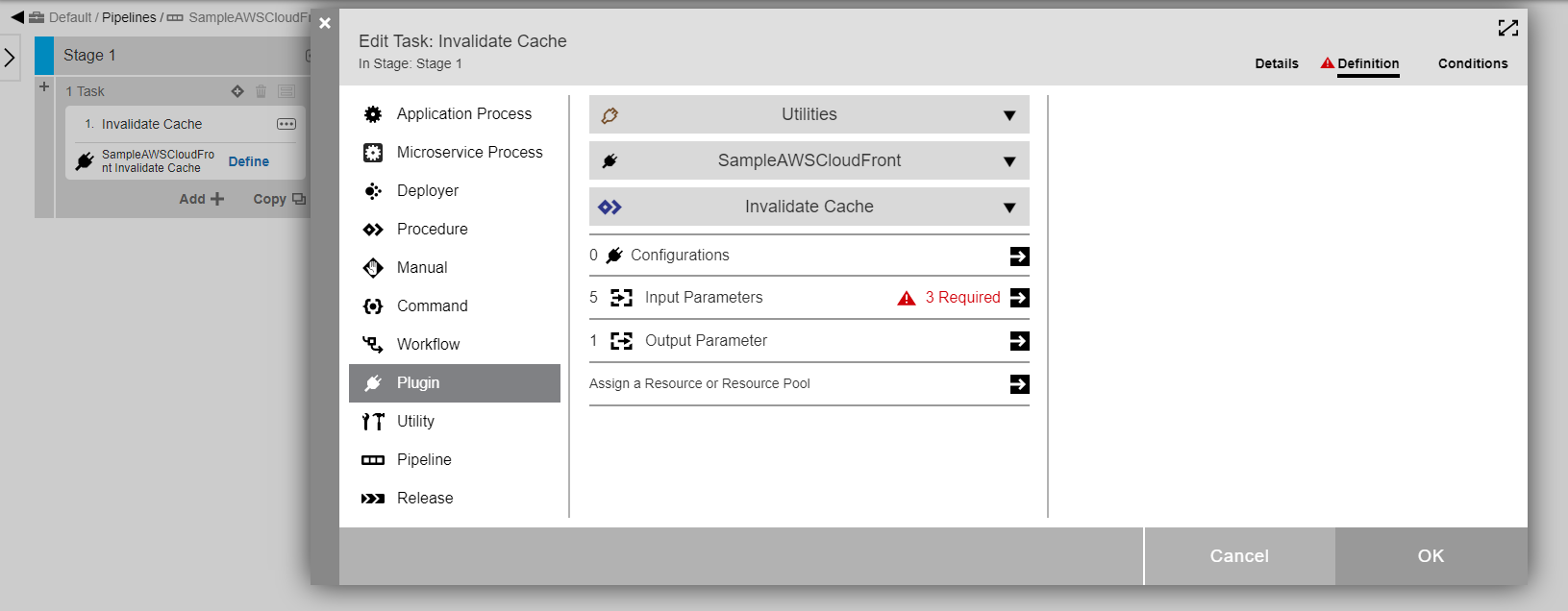Select Utility task type
The width and height of the screenshot is (1568, 611).
pos(455,422)
